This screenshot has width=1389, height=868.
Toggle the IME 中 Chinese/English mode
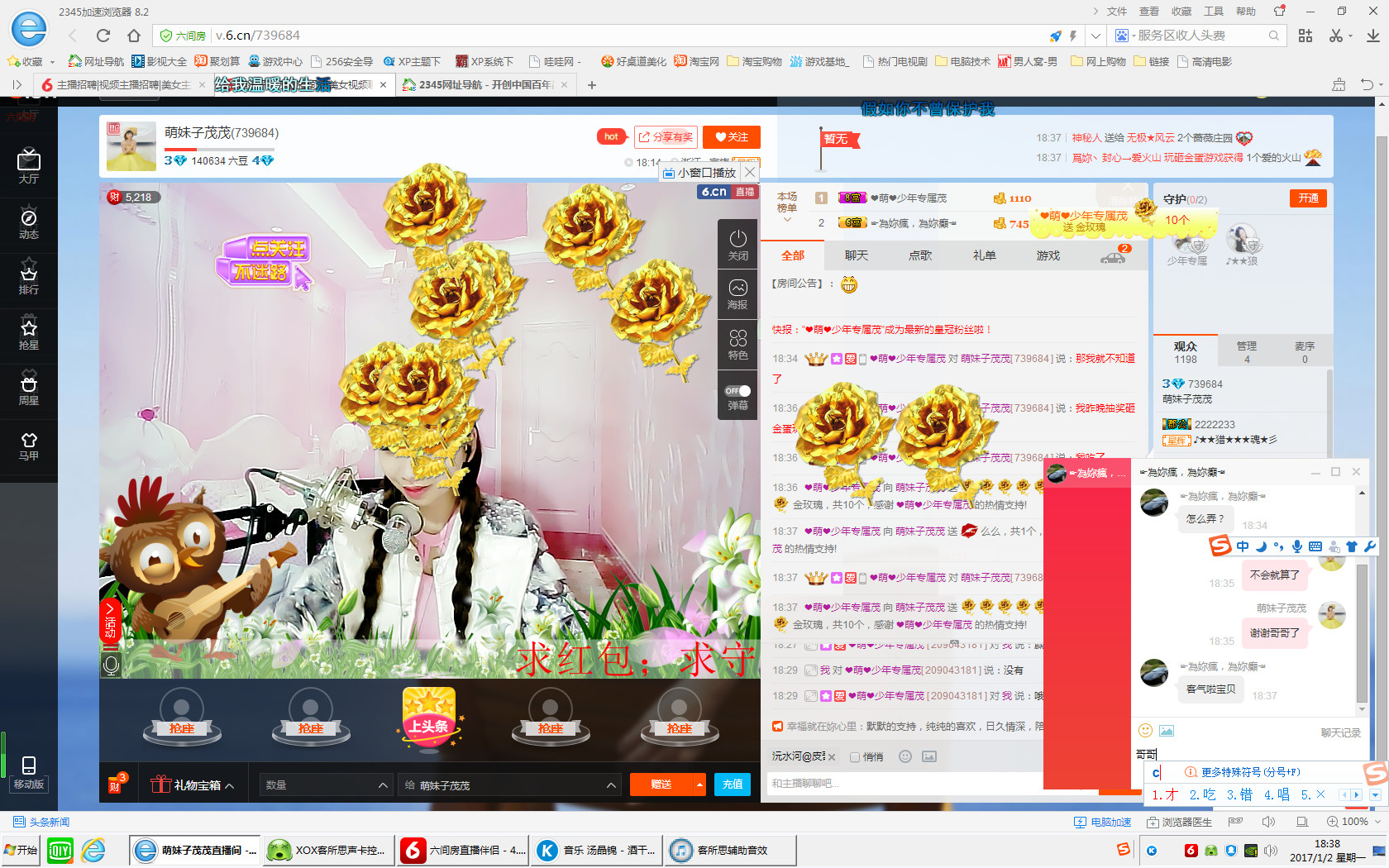[x=1243, y=546]
